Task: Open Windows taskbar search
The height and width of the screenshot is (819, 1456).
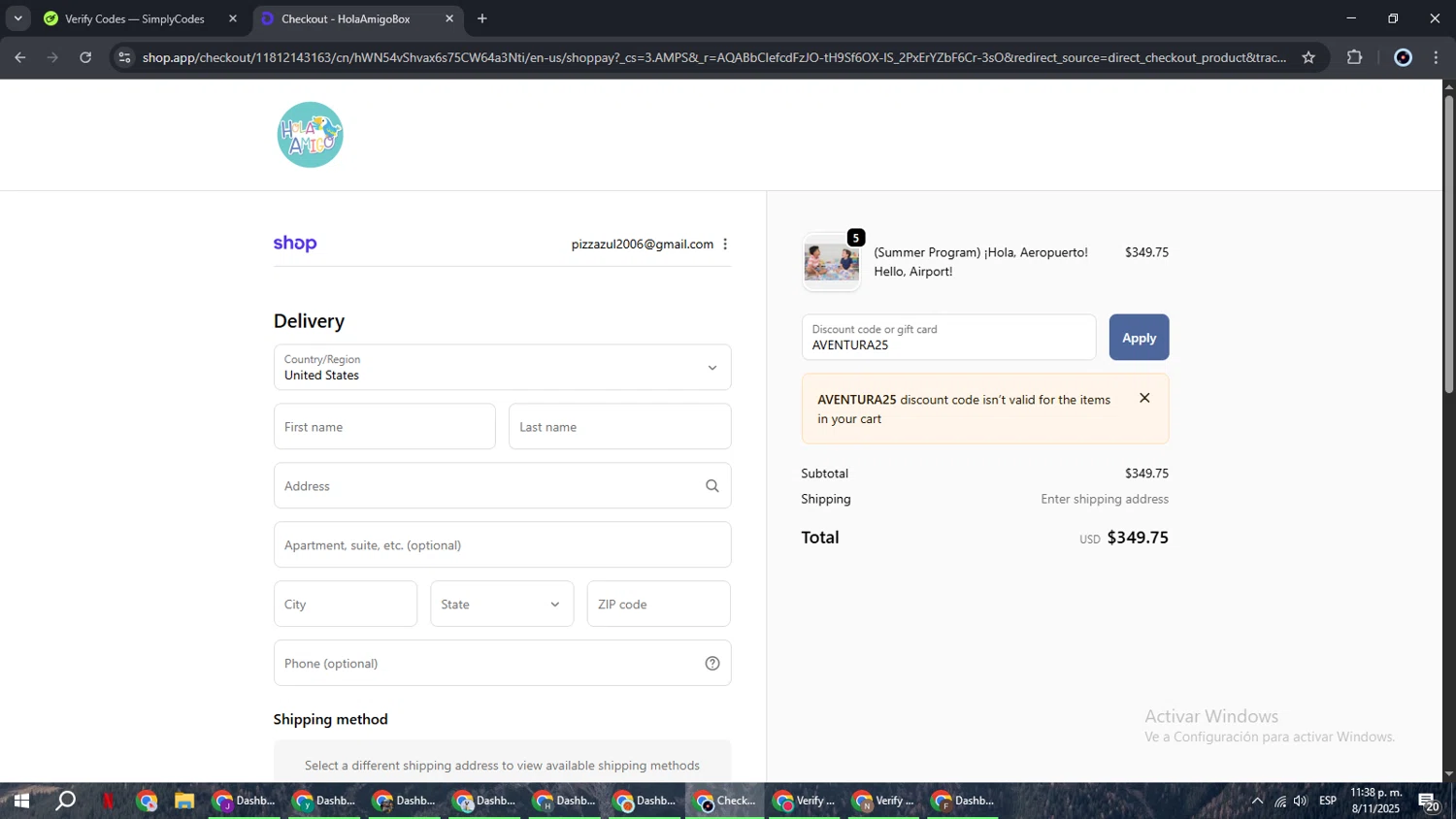Action: 65,801
